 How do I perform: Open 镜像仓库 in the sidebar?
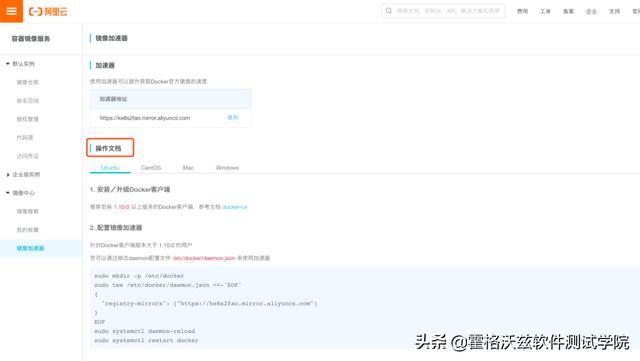[27, 82]
